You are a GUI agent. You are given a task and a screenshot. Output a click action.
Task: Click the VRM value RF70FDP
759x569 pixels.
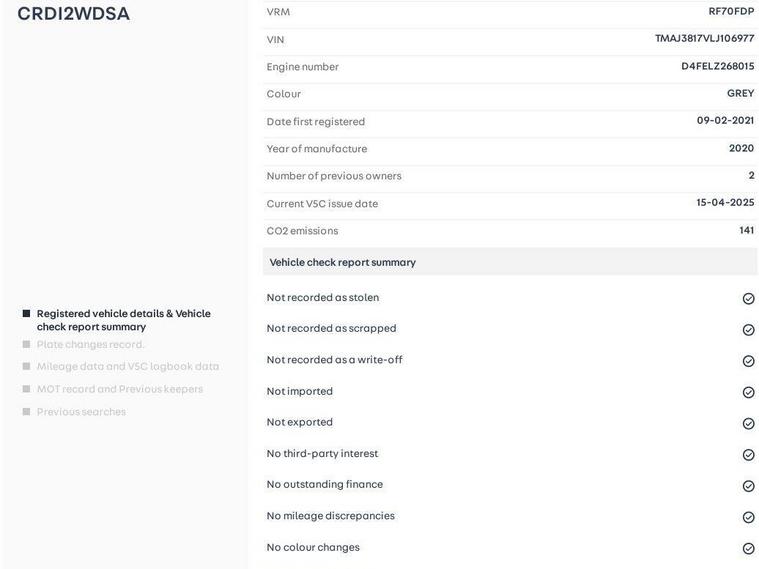(x=731, y=11)
